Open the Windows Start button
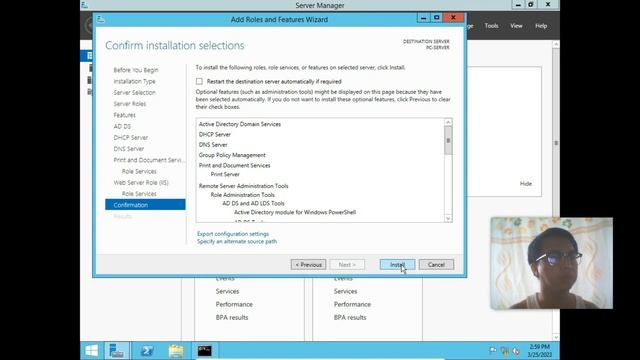Screen dimensions: 640x360 click(92, 351)
